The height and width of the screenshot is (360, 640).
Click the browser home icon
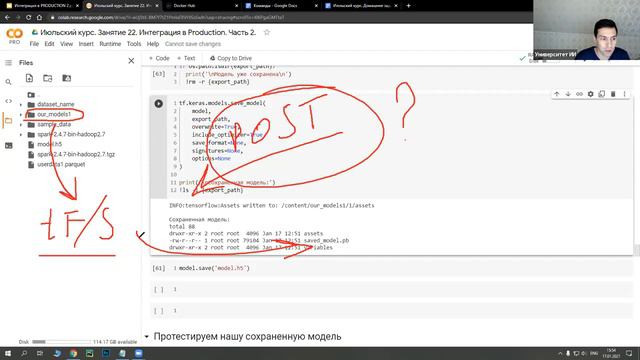39,18
